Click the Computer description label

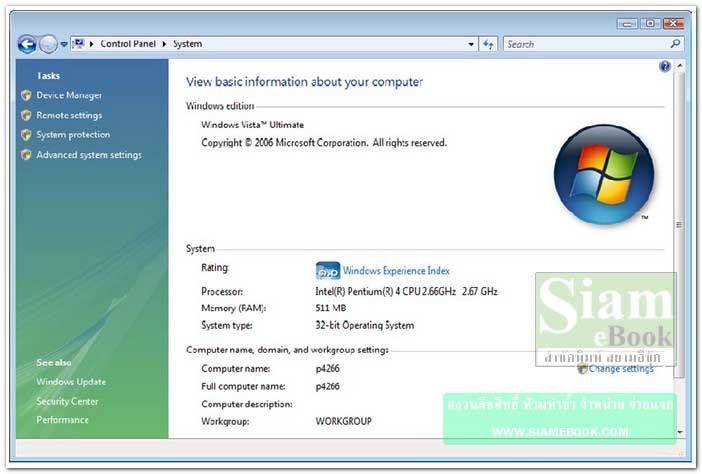point(247,404)
